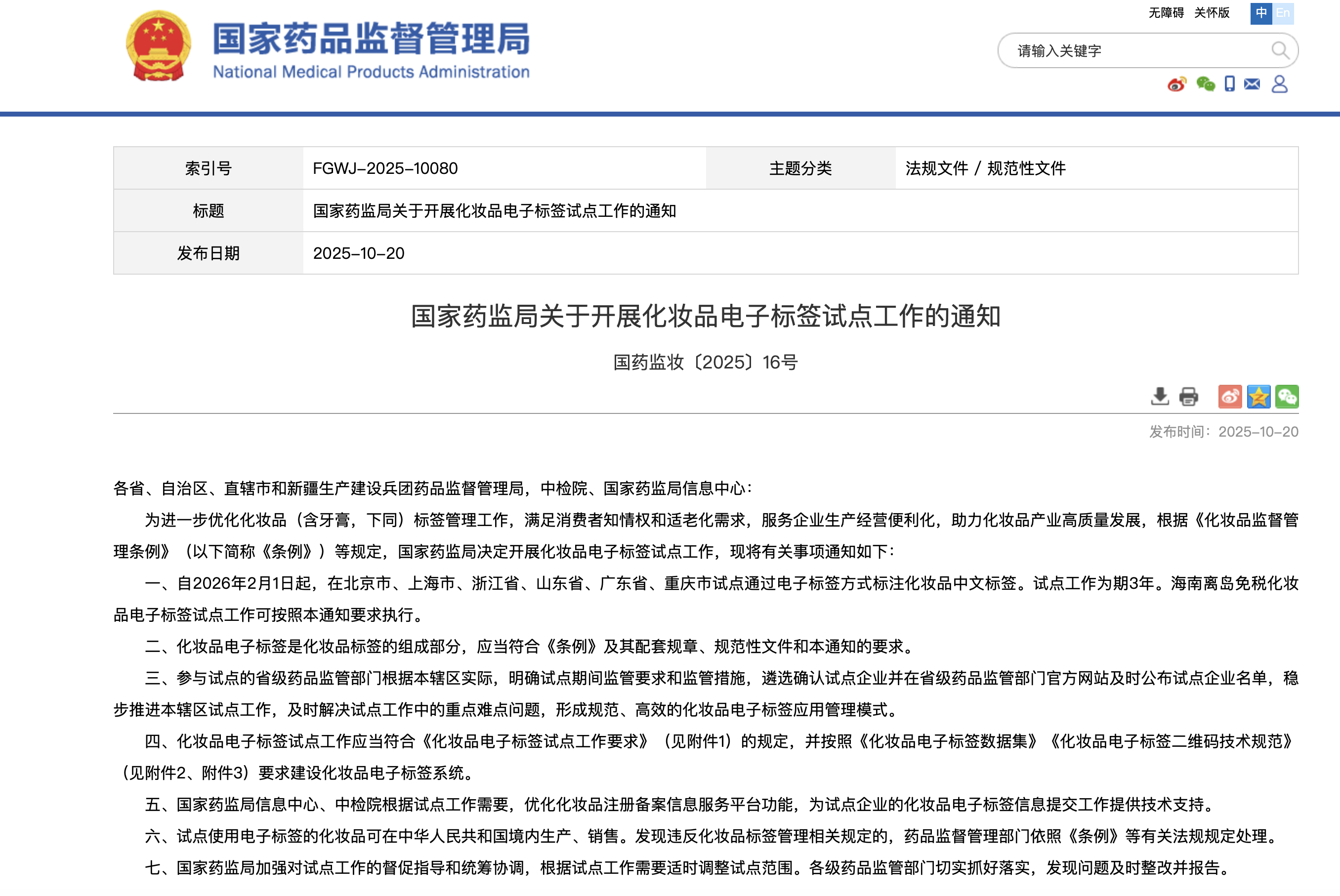The width and height of the screenshot is (1340, 896).
Task: Share the article to Weibo via red icon
Action: pyautogui.click(x=1230, y=397)
